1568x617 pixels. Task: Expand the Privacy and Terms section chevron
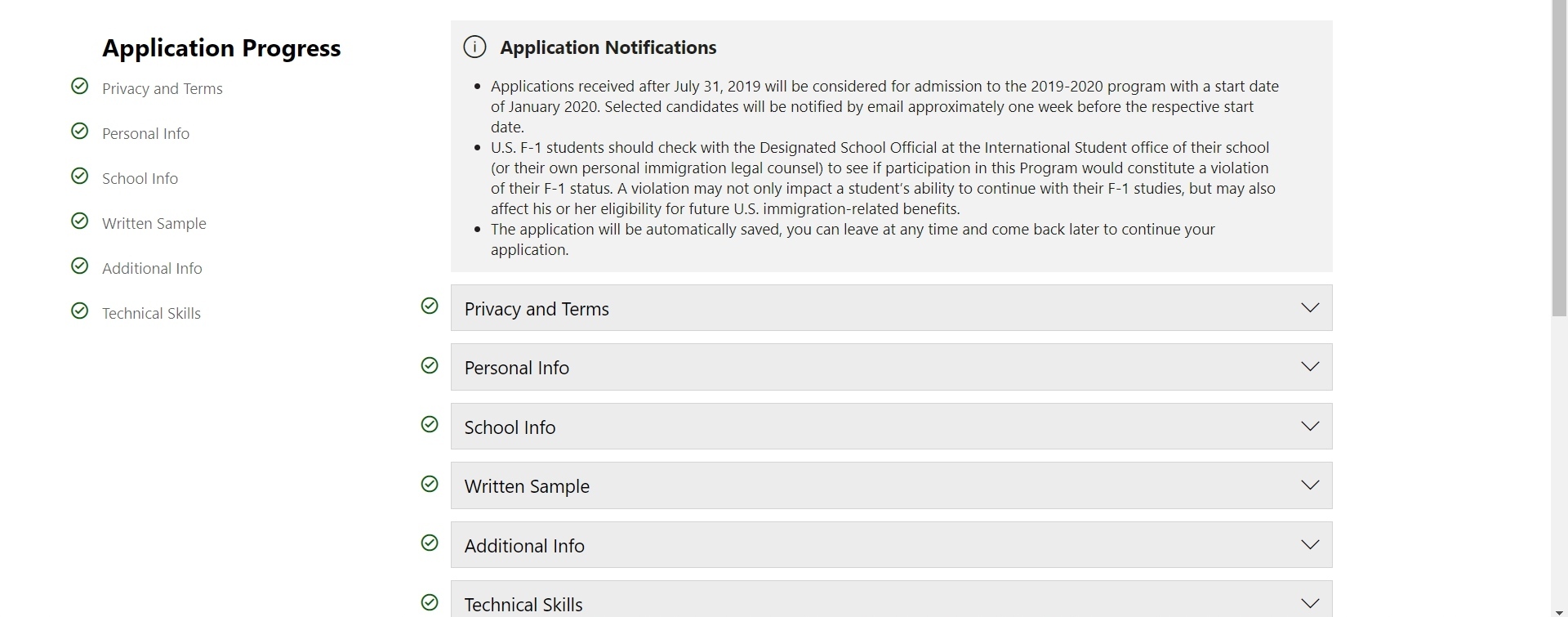[x=1310, y=308]
